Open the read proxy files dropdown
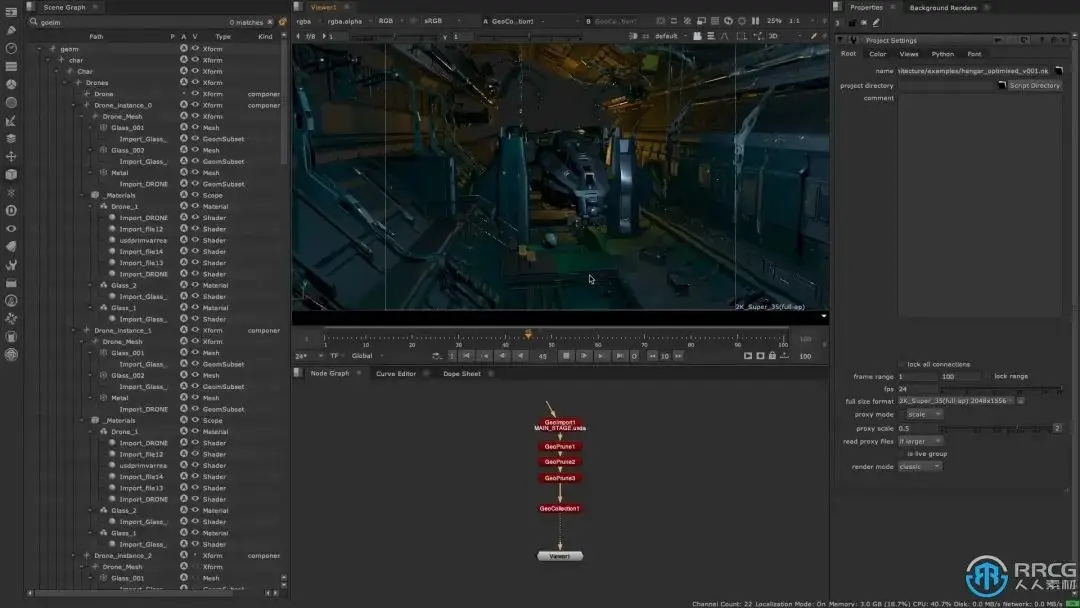Image resolution: width=1080 pixels, height=608 pixels. point(920,441)
